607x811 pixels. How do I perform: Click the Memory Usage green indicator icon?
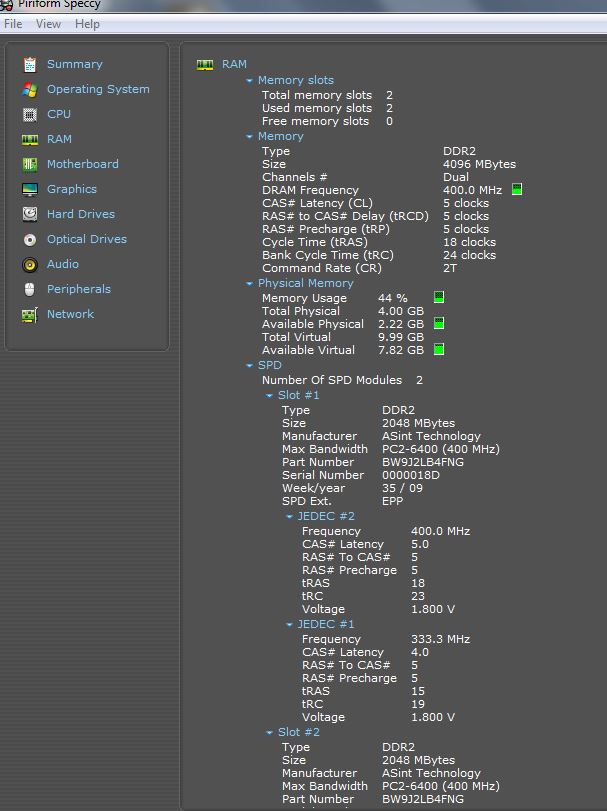[x=438, y=297]
